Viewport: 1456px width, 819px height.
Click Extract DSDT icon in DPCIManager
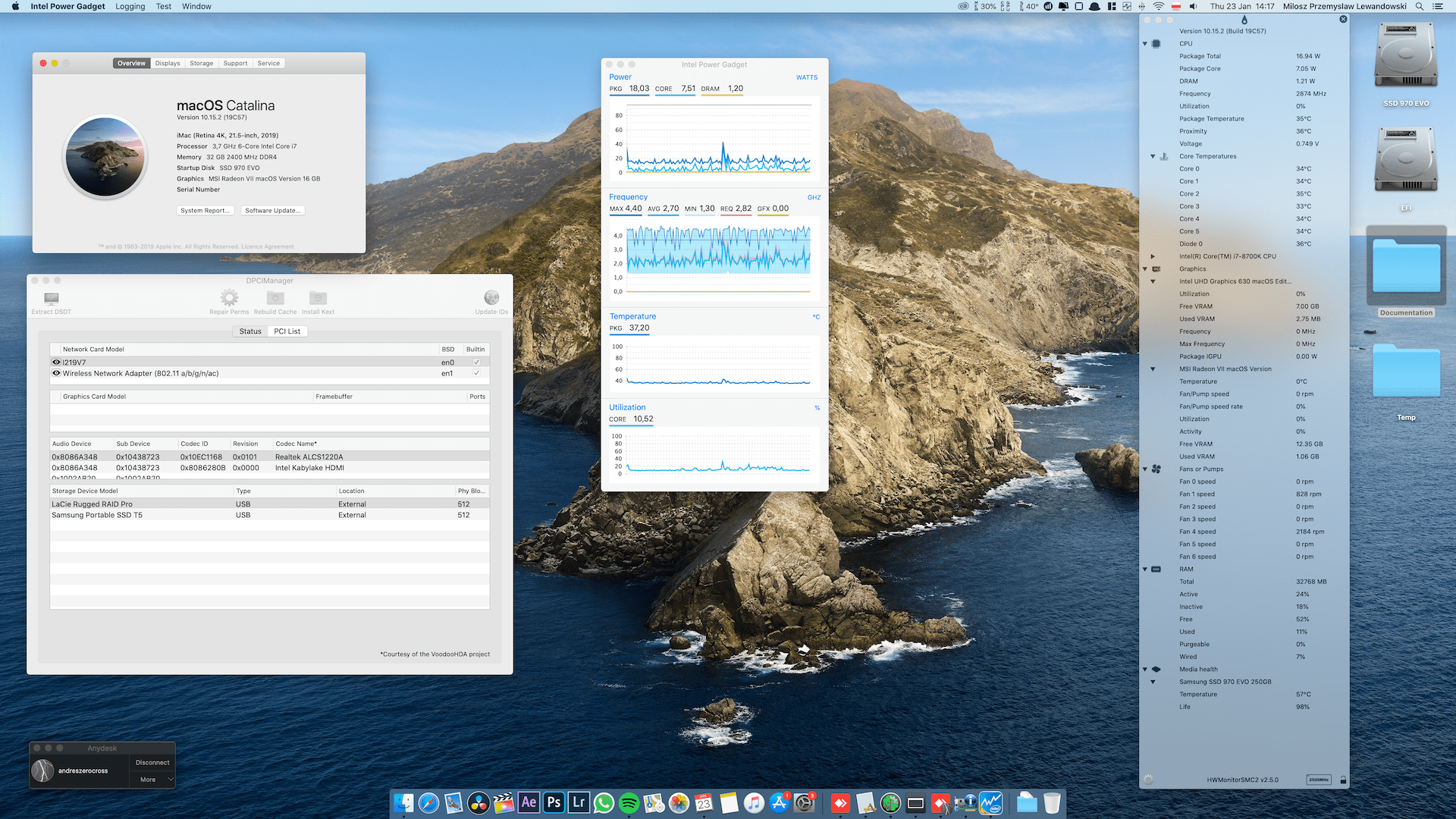pos(51,298)
